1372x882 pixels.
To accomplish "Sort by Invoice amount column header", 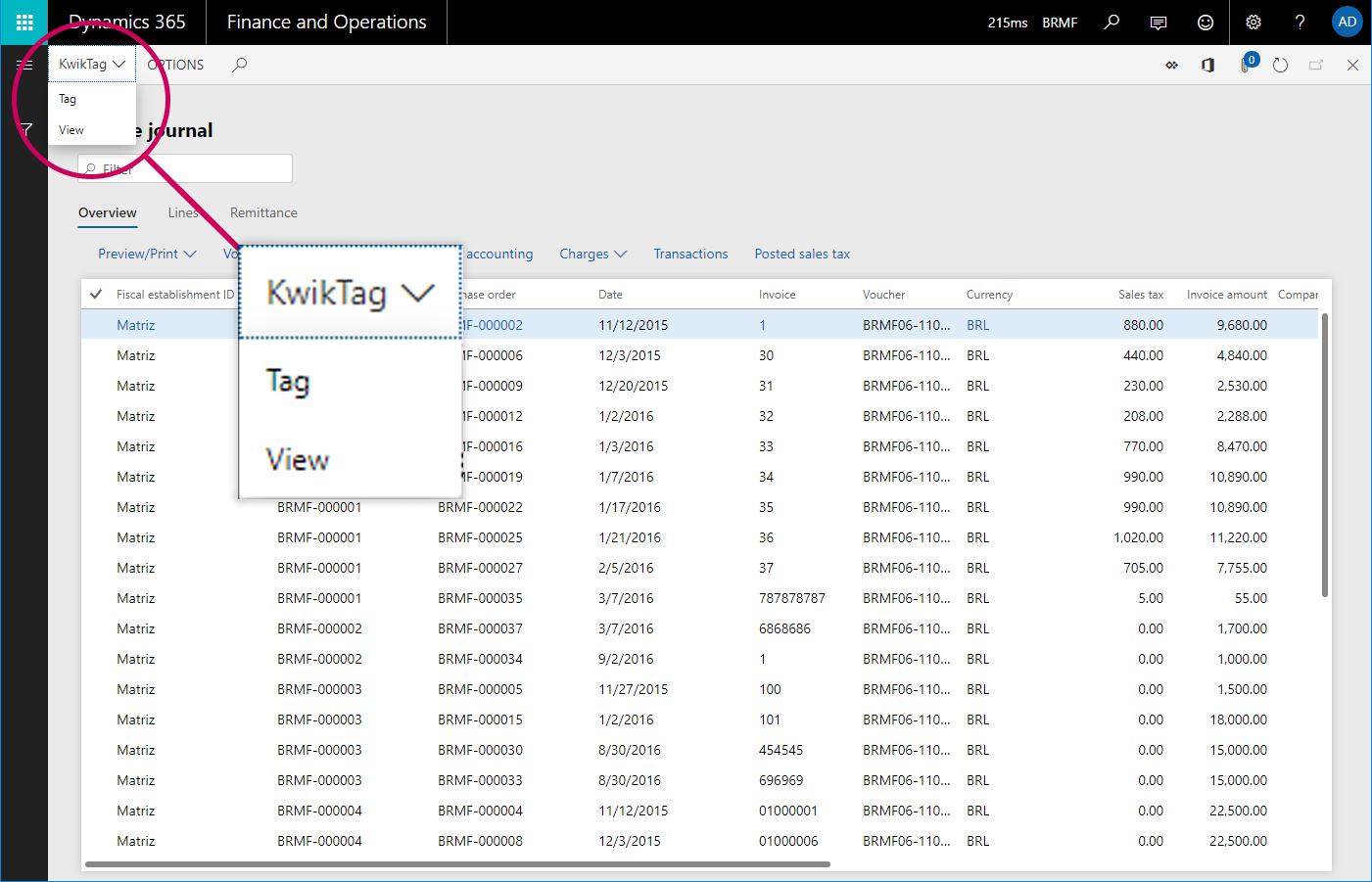I will coord(1226,294).
